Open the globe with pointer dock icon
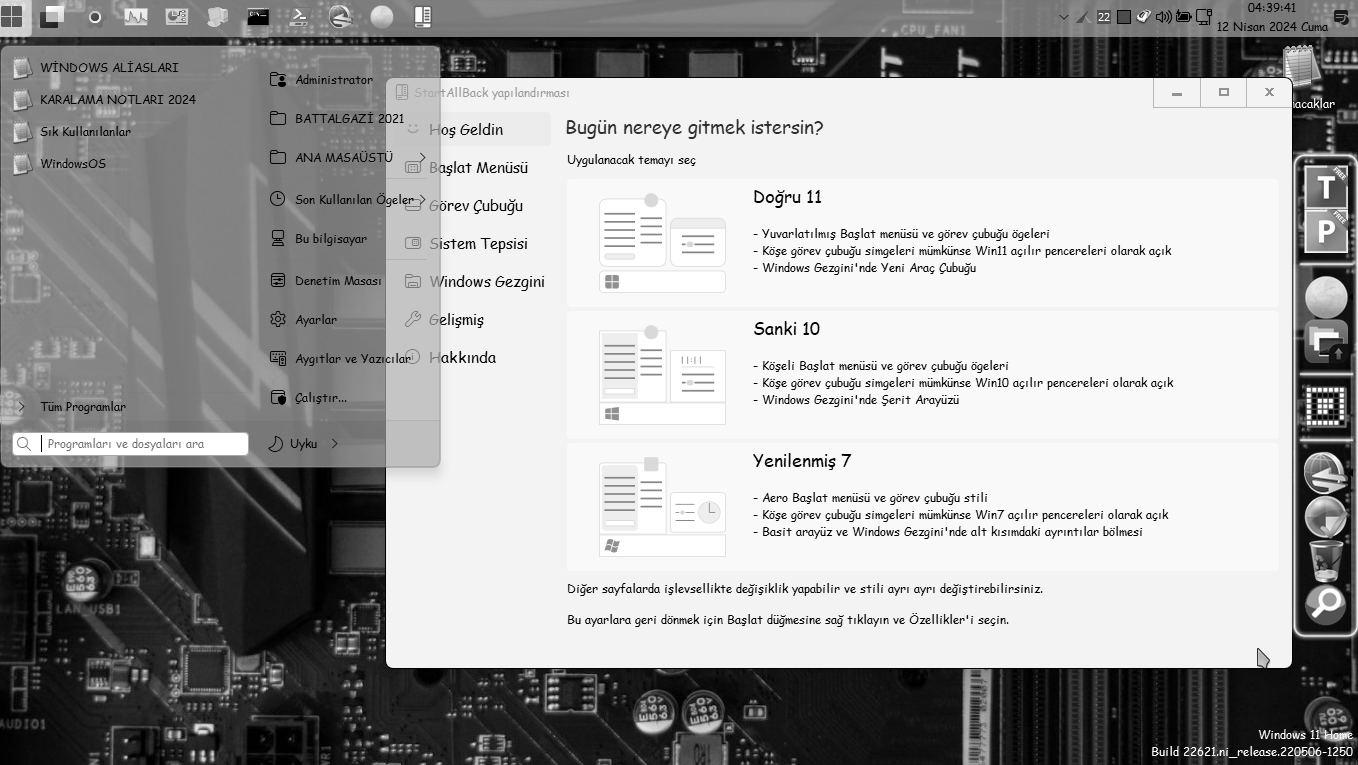1358x765 pixels. pos(1326,517)
